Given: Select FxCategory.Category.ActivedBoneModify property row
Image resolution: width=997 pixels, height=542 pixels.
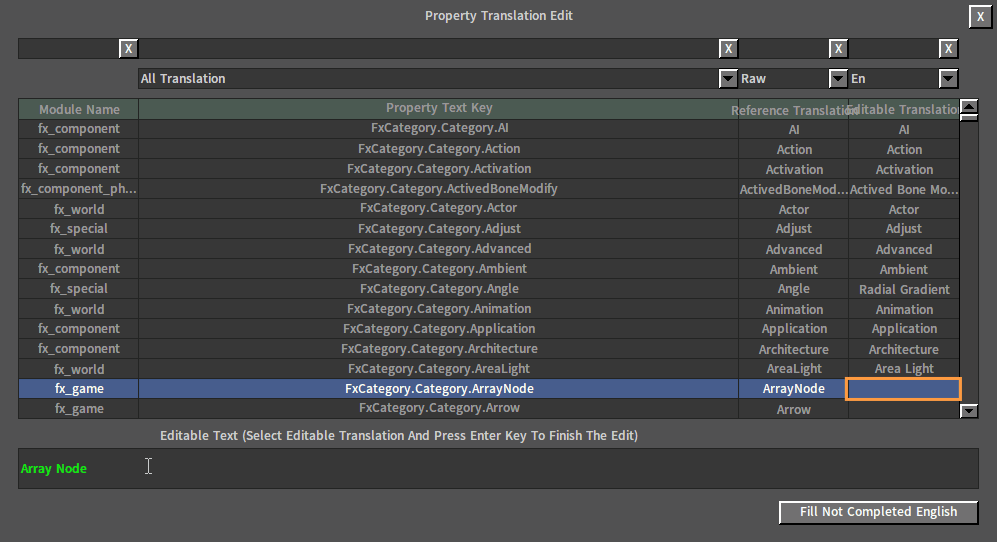Looking at the screenshot, I should (x=439, y=189).
